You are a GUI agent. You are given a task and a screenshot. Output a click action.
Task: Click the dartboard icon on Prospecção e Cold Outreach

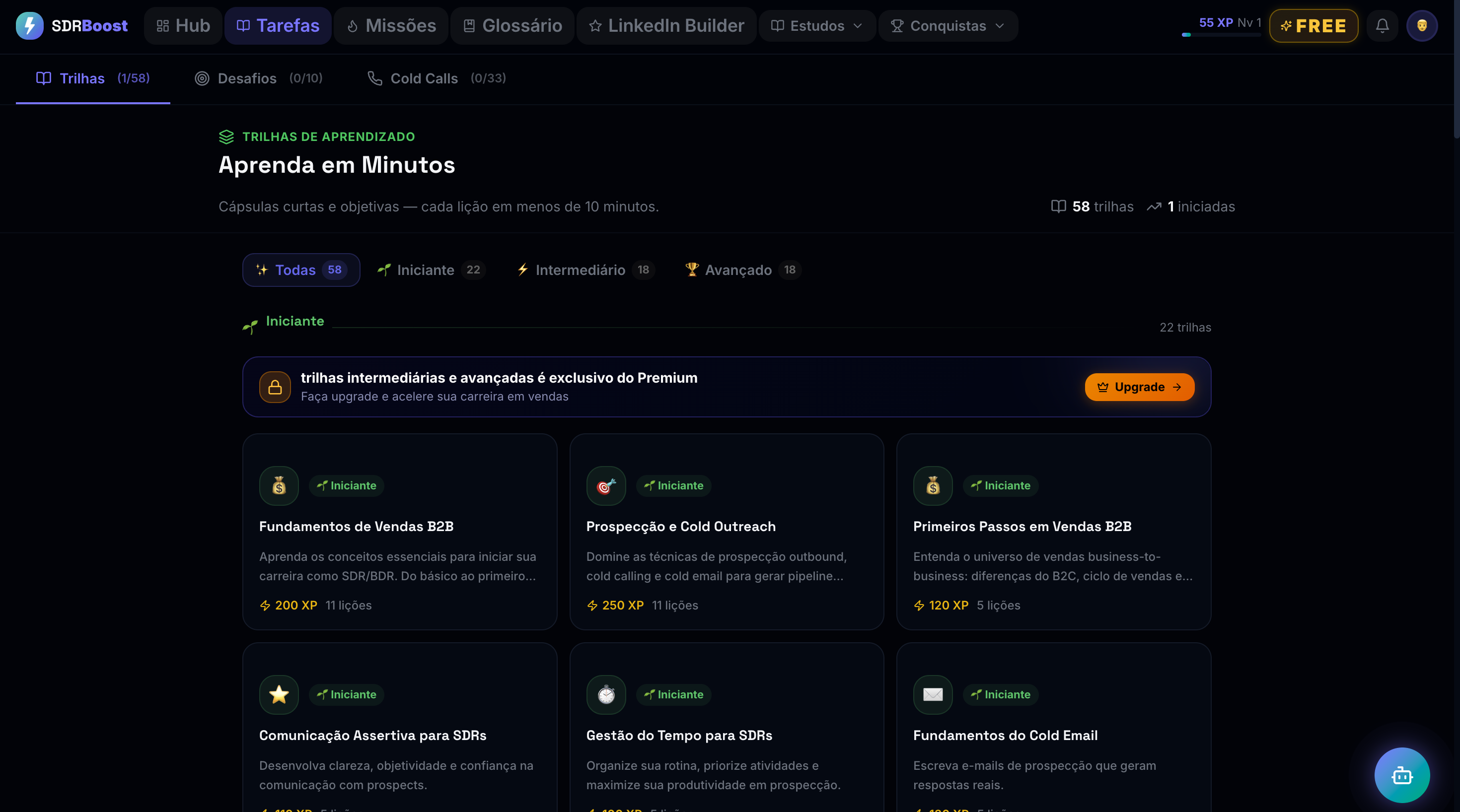coord(605,485)
